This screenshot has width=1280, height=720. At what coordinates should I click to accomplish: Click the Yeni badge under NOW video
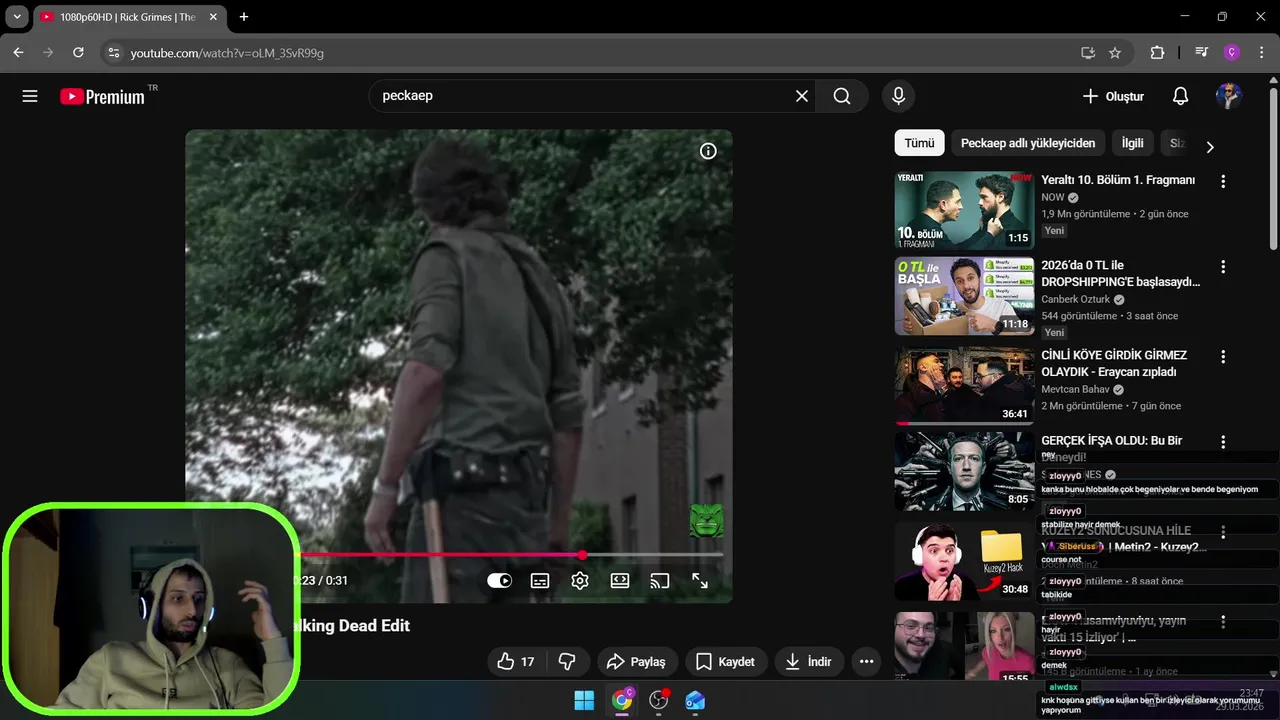[x=1054, y=230]
